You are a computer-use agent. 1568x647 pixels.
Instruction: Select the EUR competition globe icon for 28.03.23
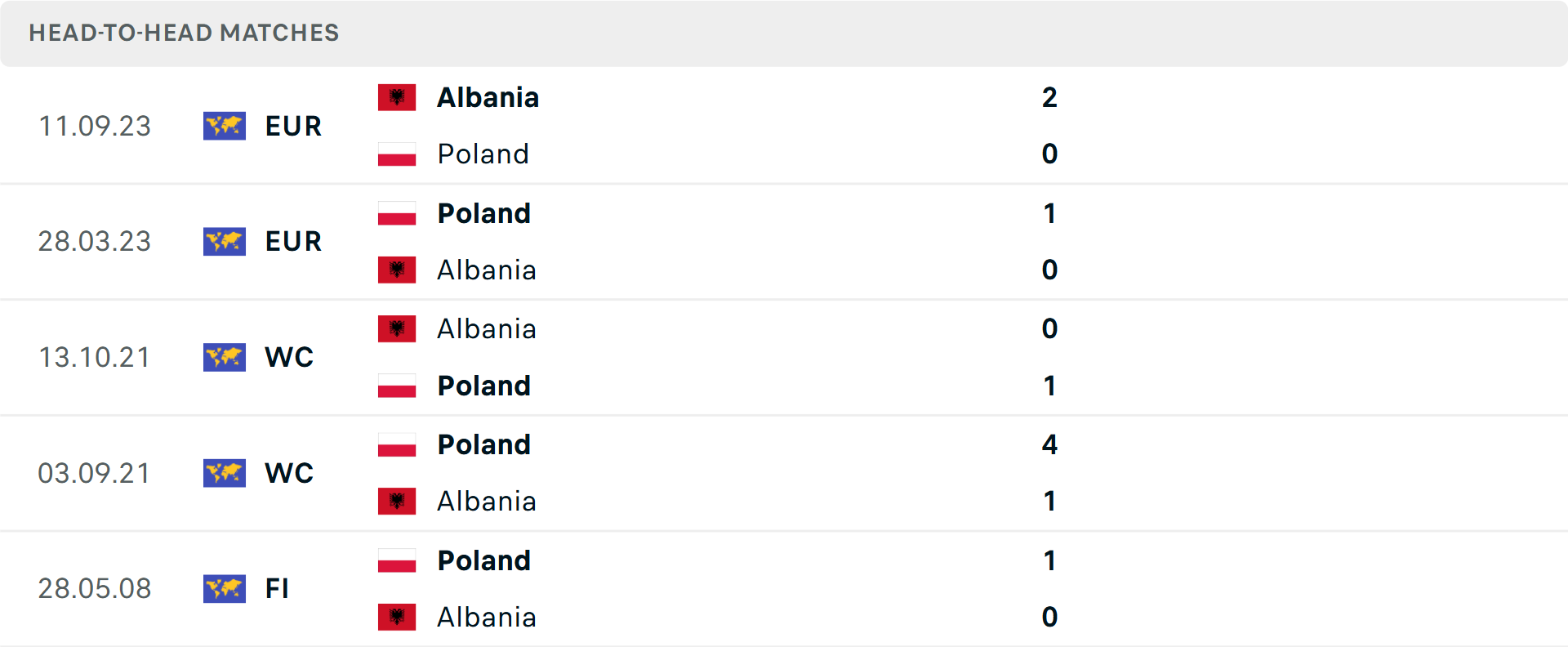[224, 241]
